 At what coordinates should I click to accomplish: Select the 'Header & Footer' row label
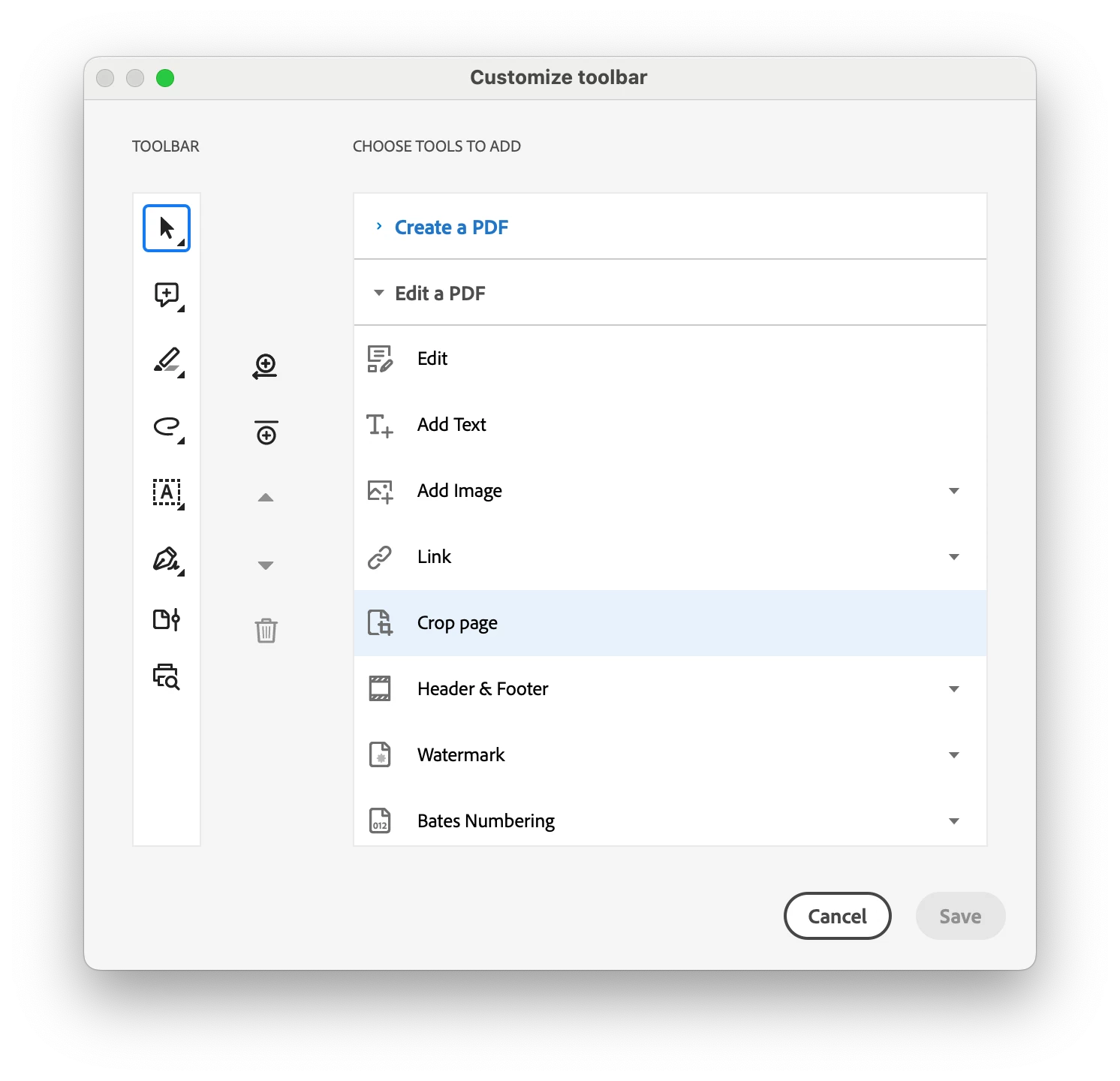pyautogui.click(x=483, y=689)
